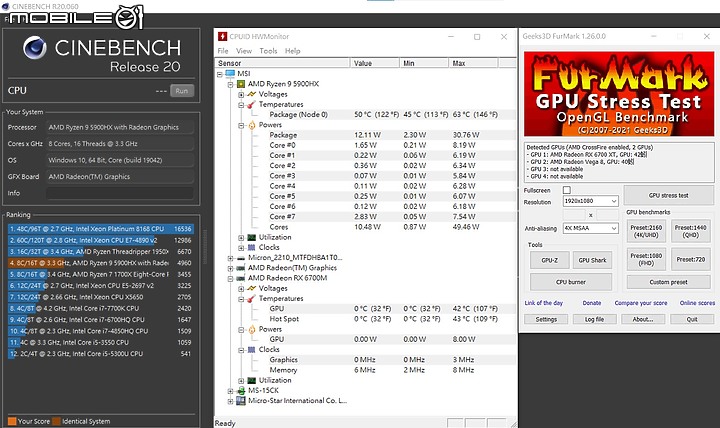The image size is (720, 428).
Task: Click the Run button for CPU test
Action: tap(182, 91)
